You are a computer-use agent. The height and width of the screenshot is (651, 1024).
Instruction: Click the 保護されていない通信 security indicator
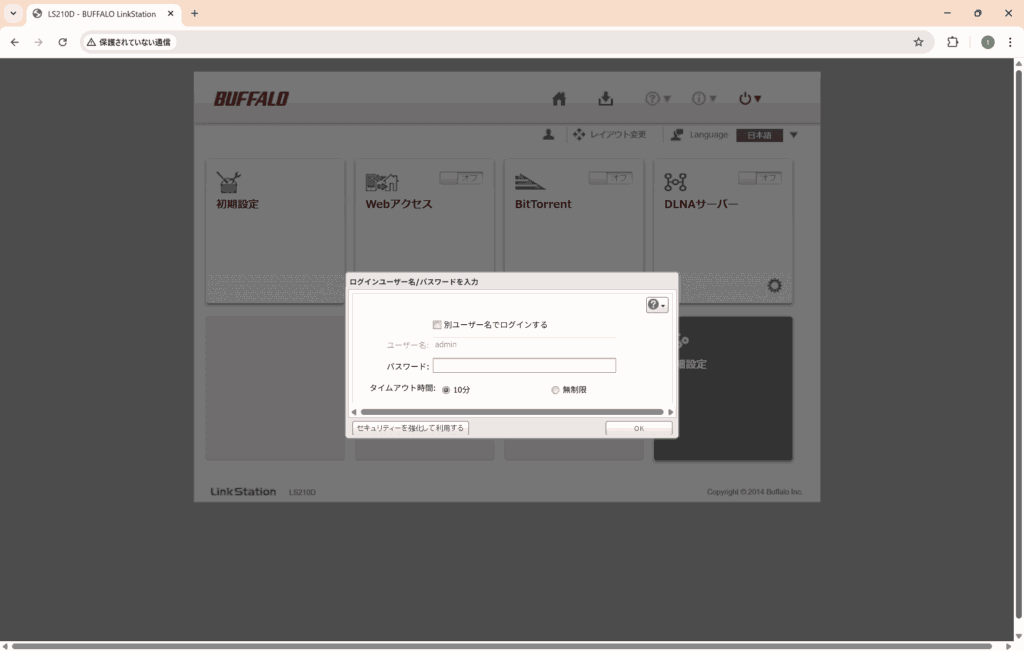(x=129, y=42)
